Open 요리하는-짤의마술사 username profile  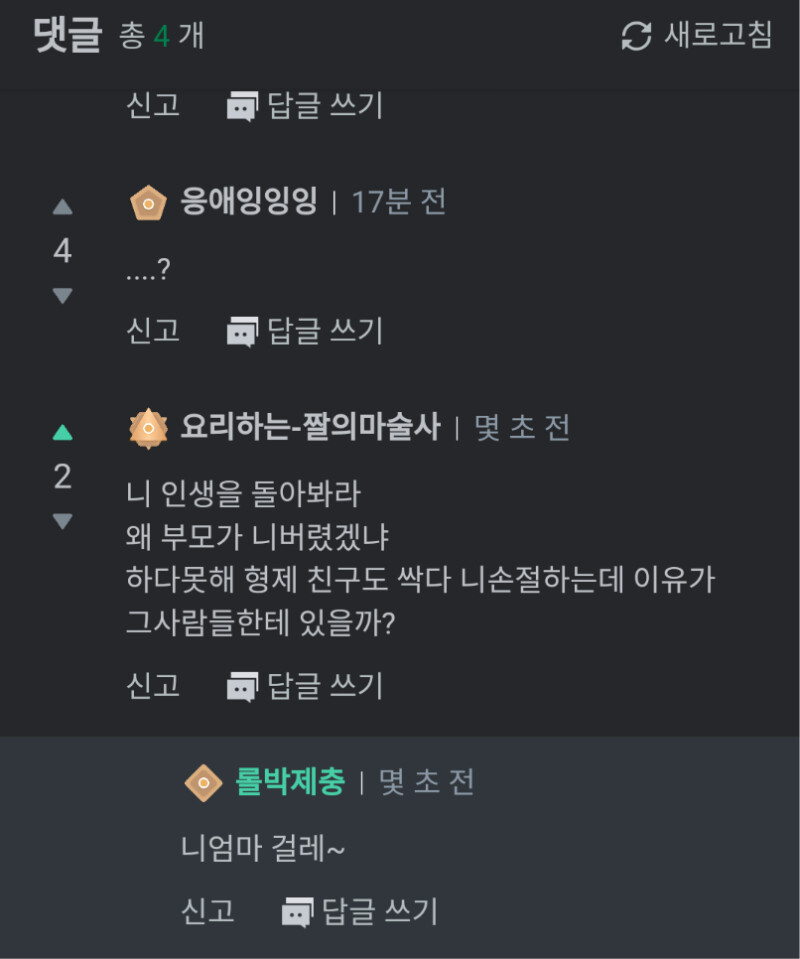310,428
